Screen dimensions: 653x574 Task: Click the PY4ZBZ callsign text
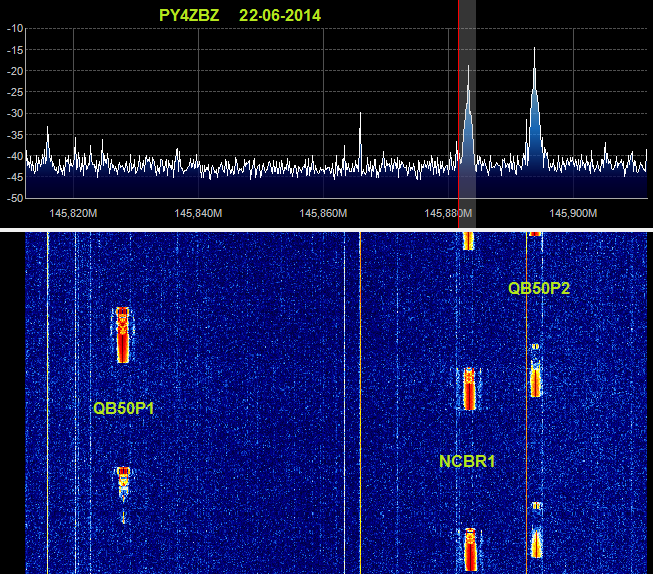(x=189, y=15)
